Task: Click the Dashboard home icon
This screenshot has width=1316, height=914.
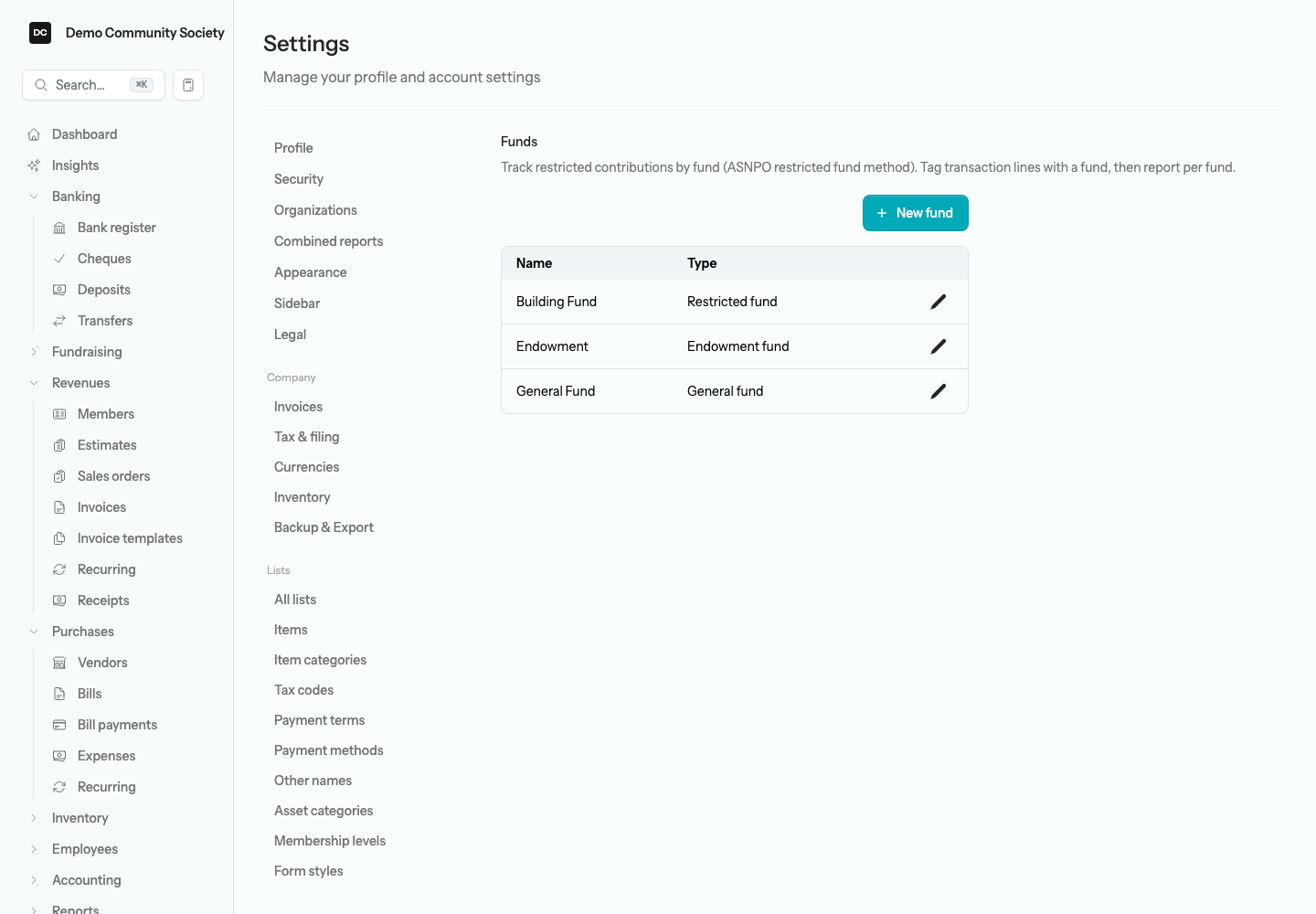Action: [34, 134]
